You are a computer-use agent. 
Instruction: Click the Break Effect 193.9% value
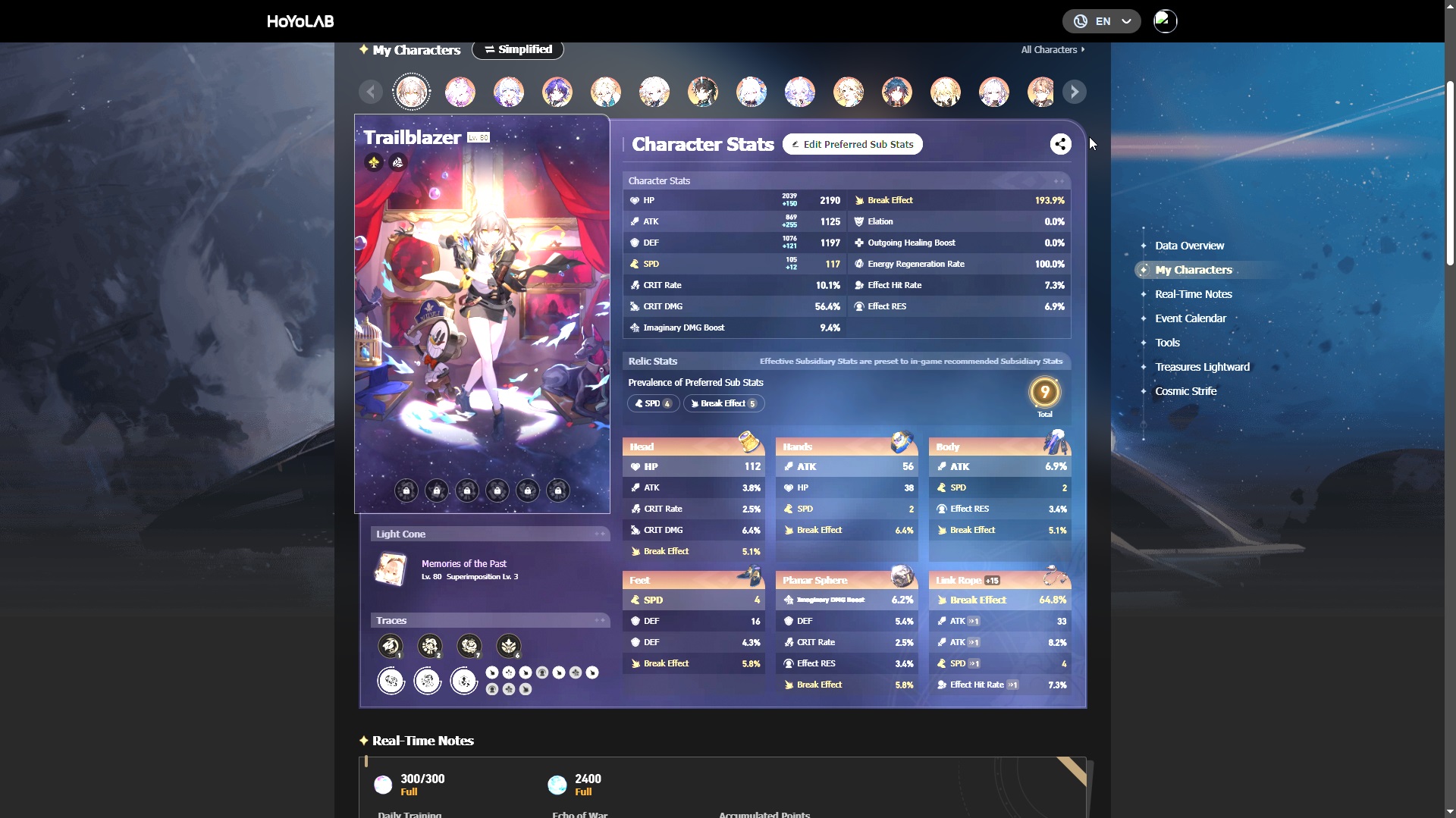point(1050,200)
